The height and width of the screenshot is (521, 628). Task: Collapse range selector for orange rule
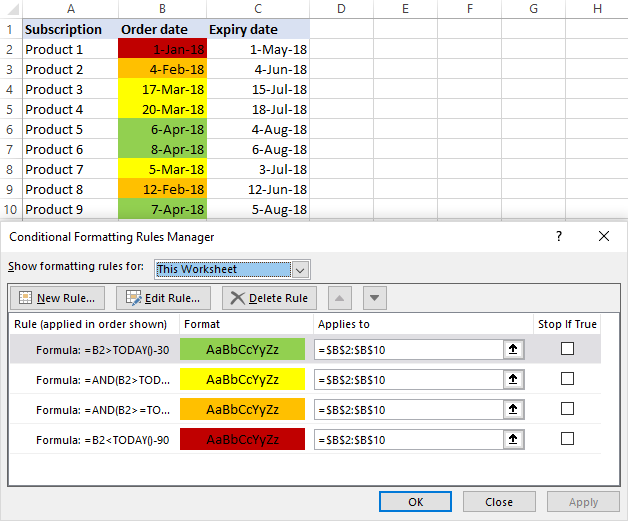coord(514,409)
